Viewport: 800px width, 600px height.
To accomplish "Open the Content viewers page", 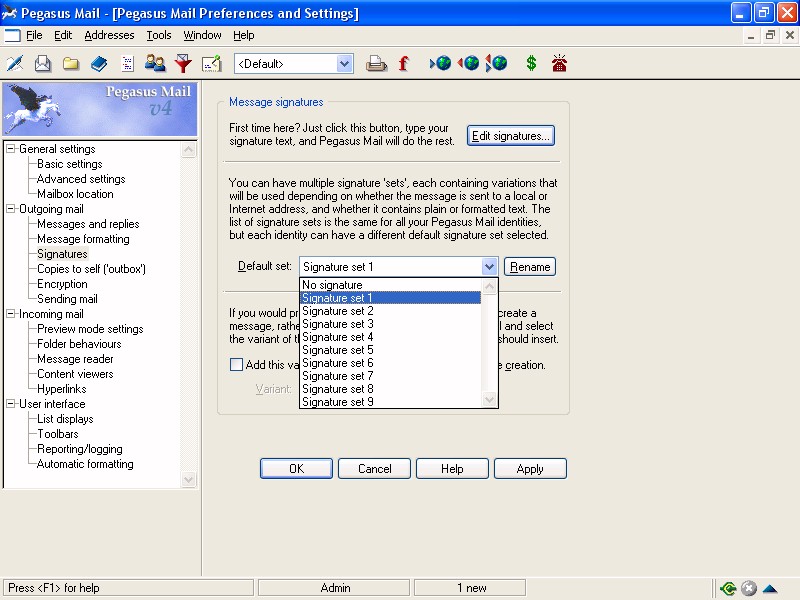I will coord(76,374).
